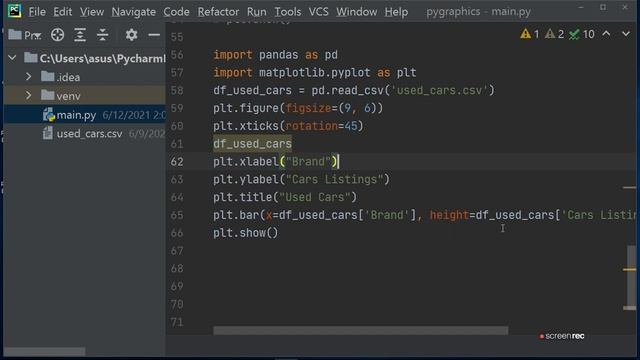Collapse the C:\Users\asus project root
The width and height of the screenshot is (640, 360).
click(12, 58)
